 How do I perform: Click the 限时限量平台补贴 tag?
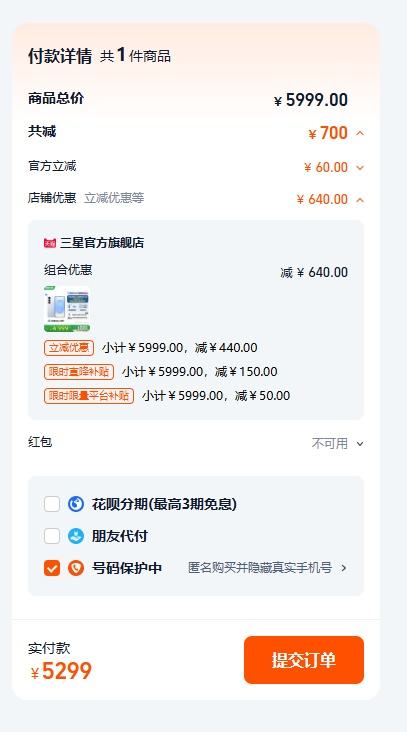[x=89, y=396]
